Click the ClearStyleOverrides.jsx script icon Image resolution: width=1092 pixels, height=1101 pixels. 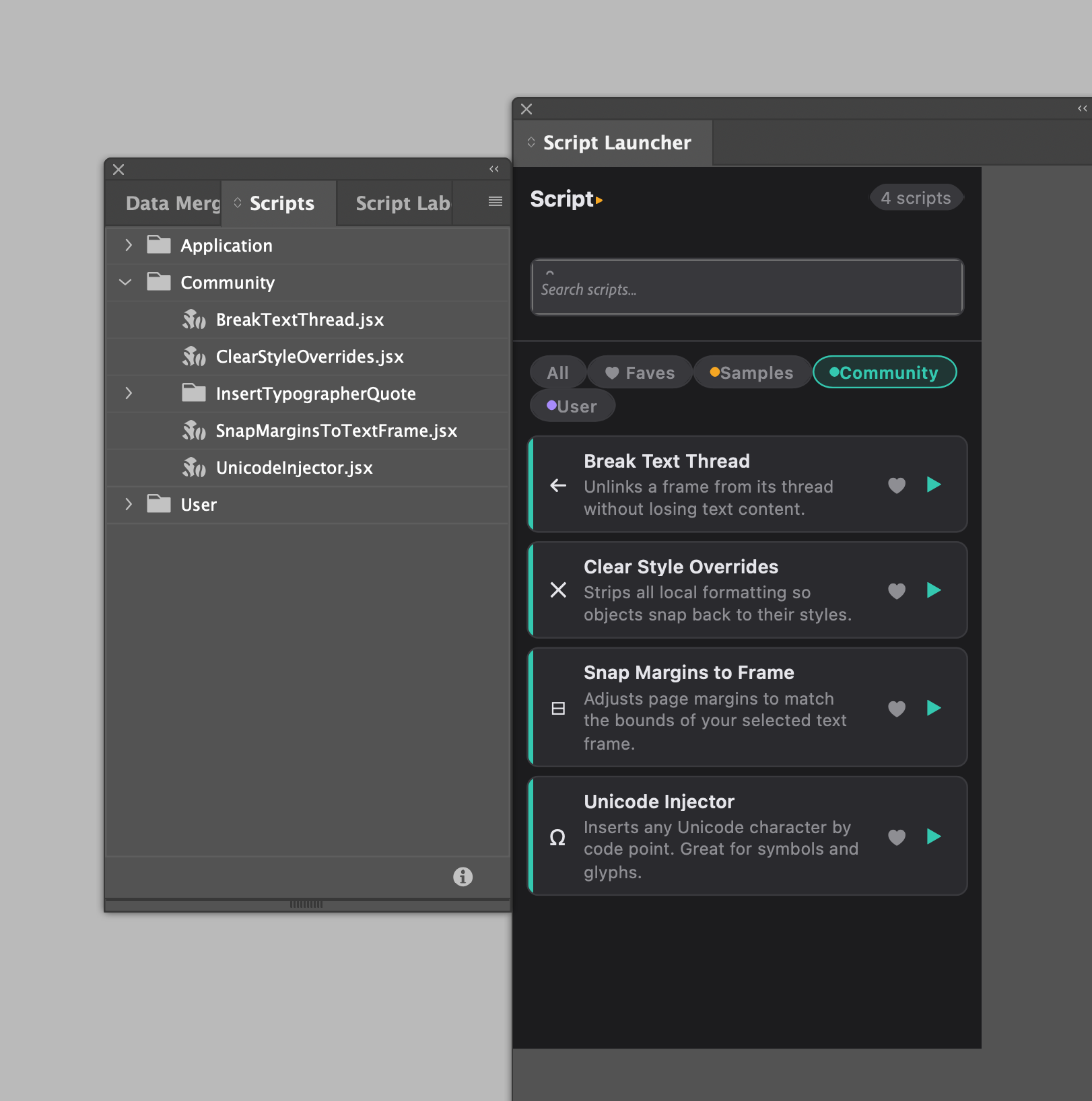194,357
